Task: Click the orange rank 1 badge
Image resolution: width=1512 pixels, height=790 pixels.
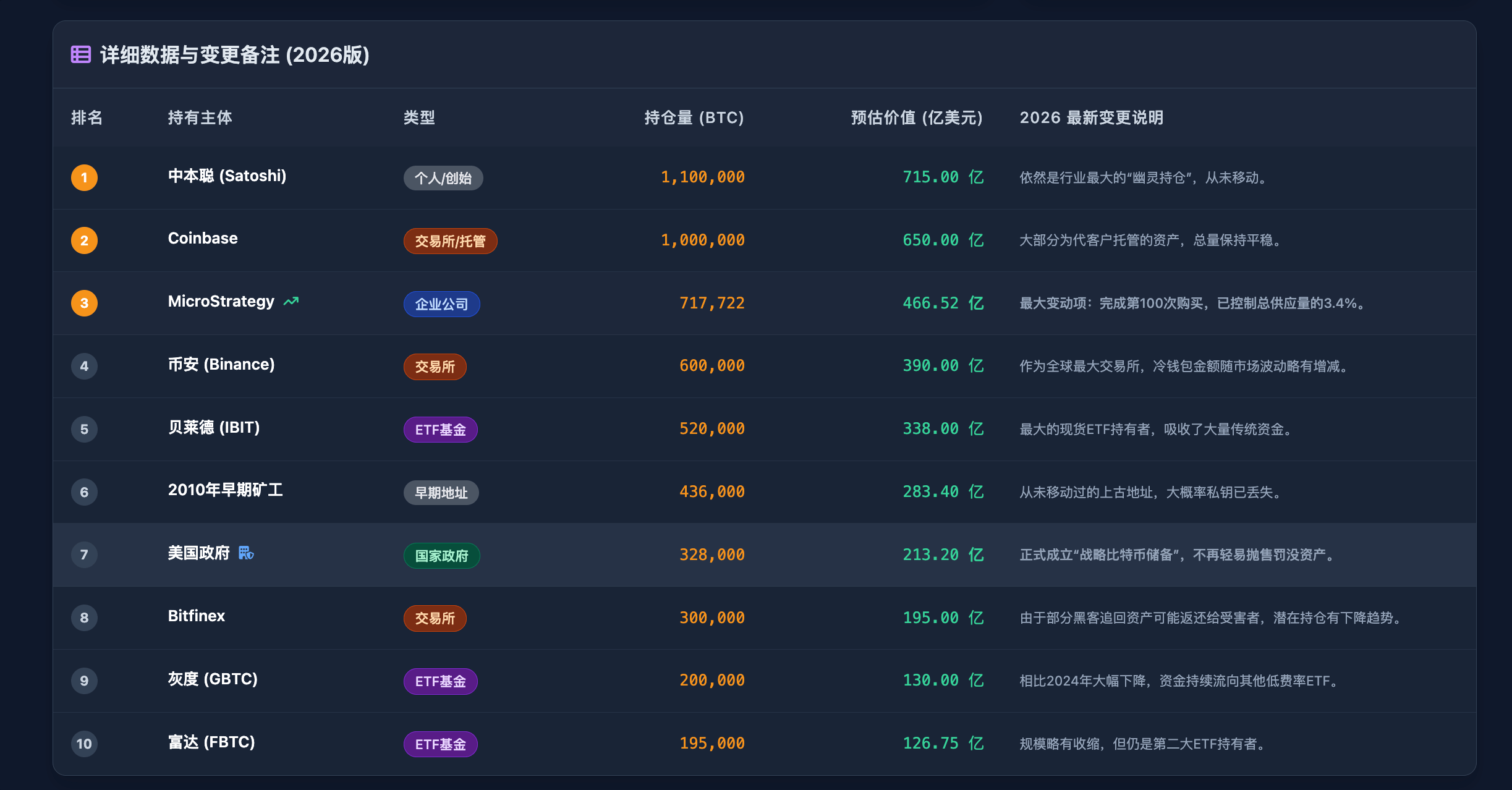Action: pos(84,177)
